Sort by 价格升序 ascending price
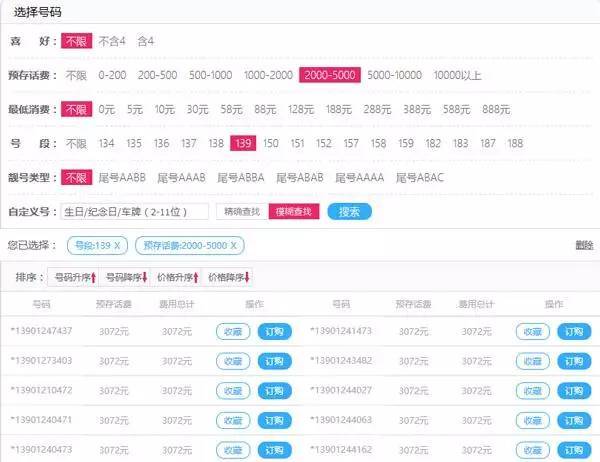Screen dimensions: 600x462 [x=176, y=277]
